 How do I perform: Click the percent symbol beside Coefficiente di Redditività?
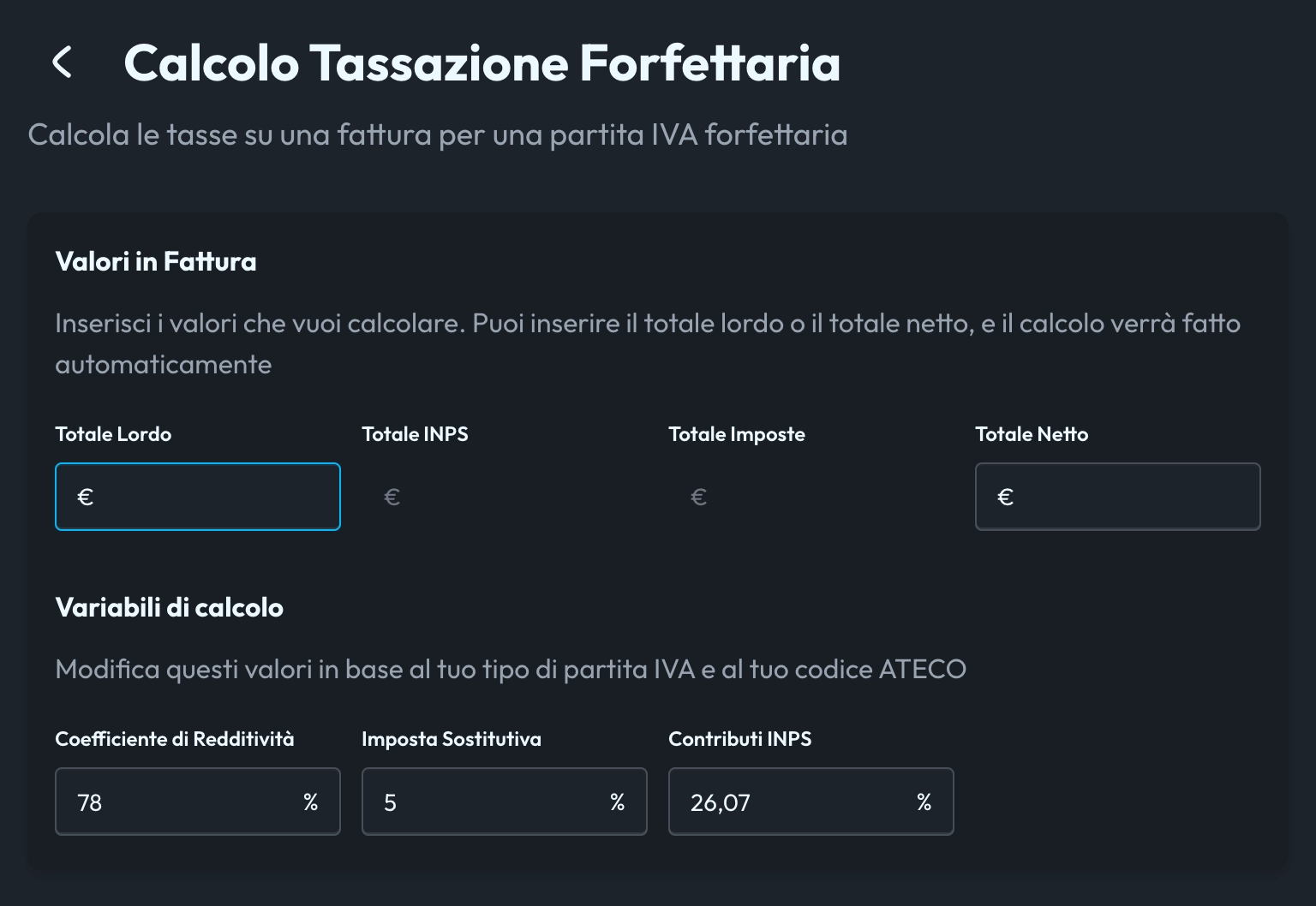click(x=310, y=802)
